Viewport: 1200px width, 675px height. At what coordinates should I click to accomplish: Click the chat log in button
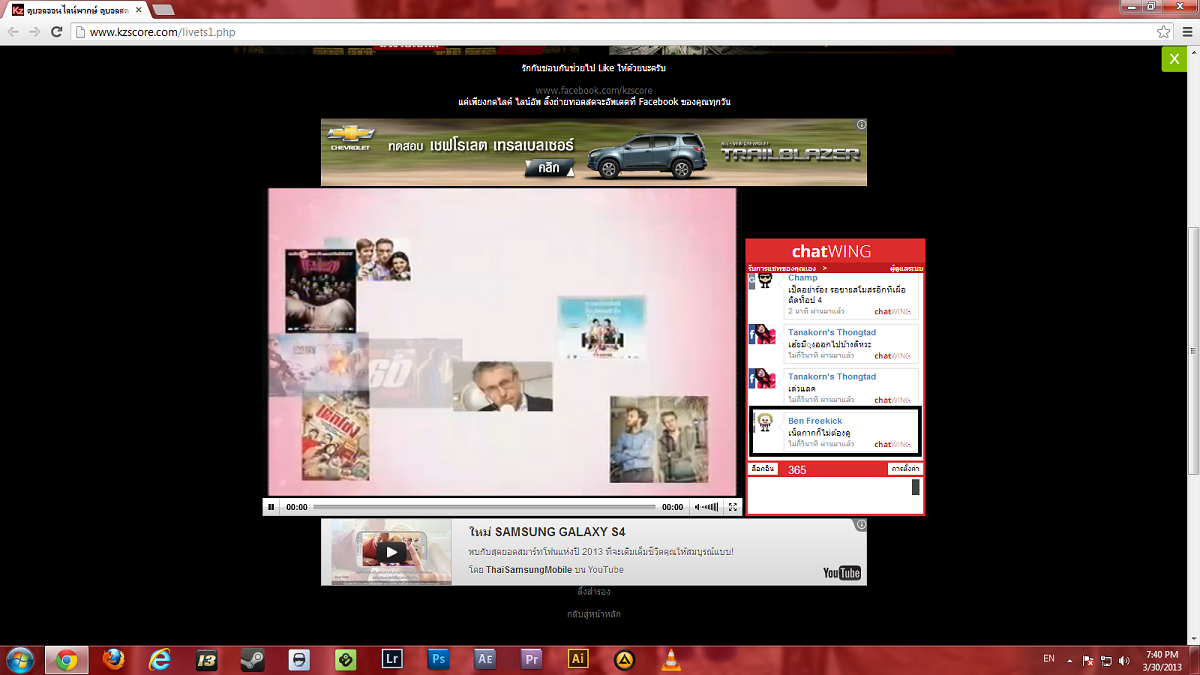click(x=762, y=469)
